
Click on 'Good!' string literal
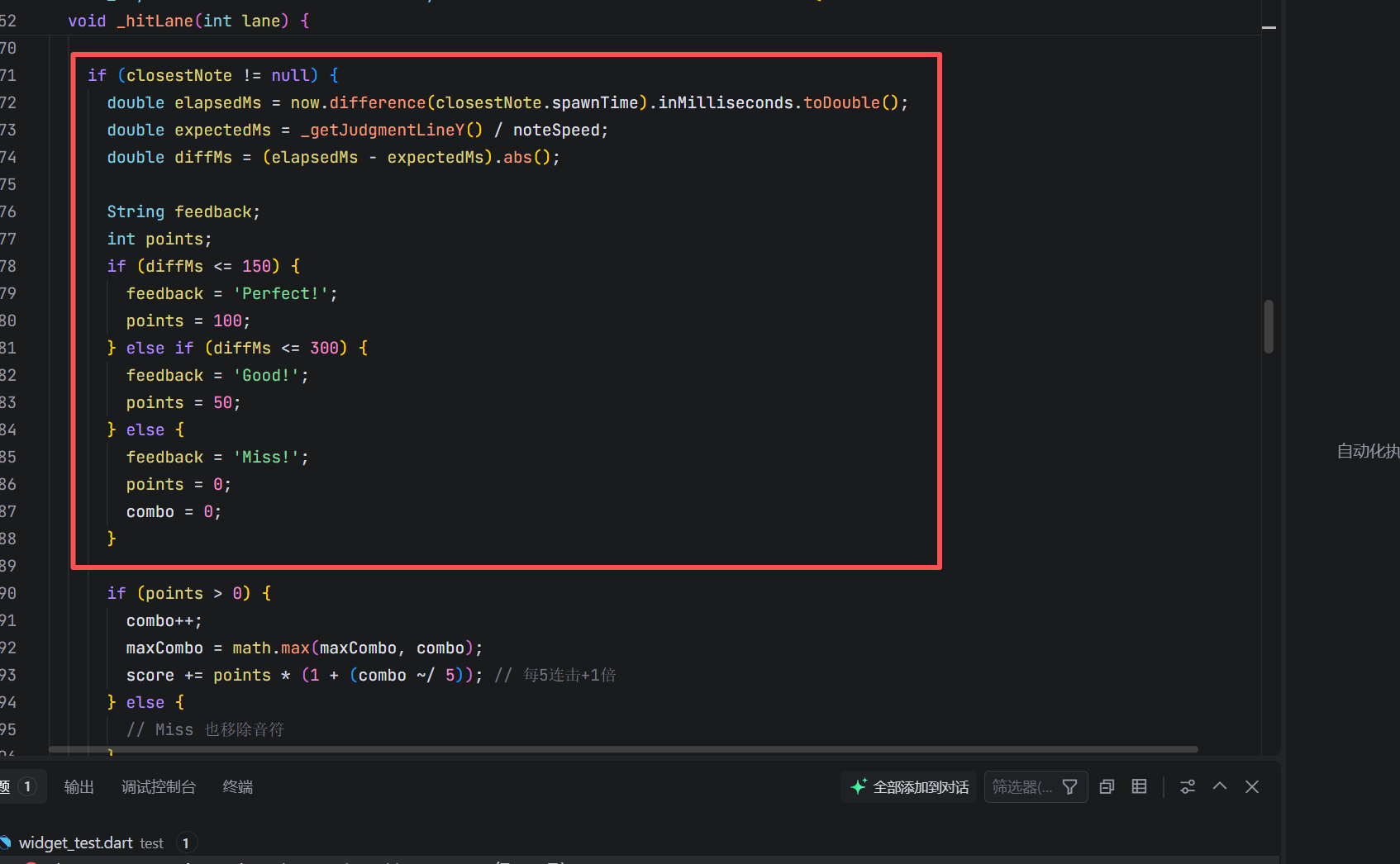tap(266, 375)
